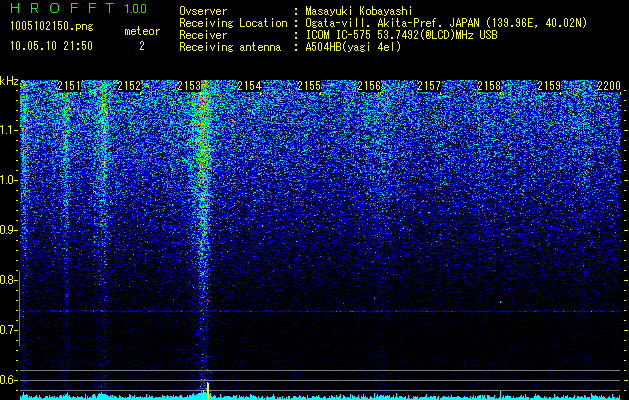The width and height of the screenshot is (629, 400).
Task: Click the 2152 time marker
Action: tap(129, 86)
